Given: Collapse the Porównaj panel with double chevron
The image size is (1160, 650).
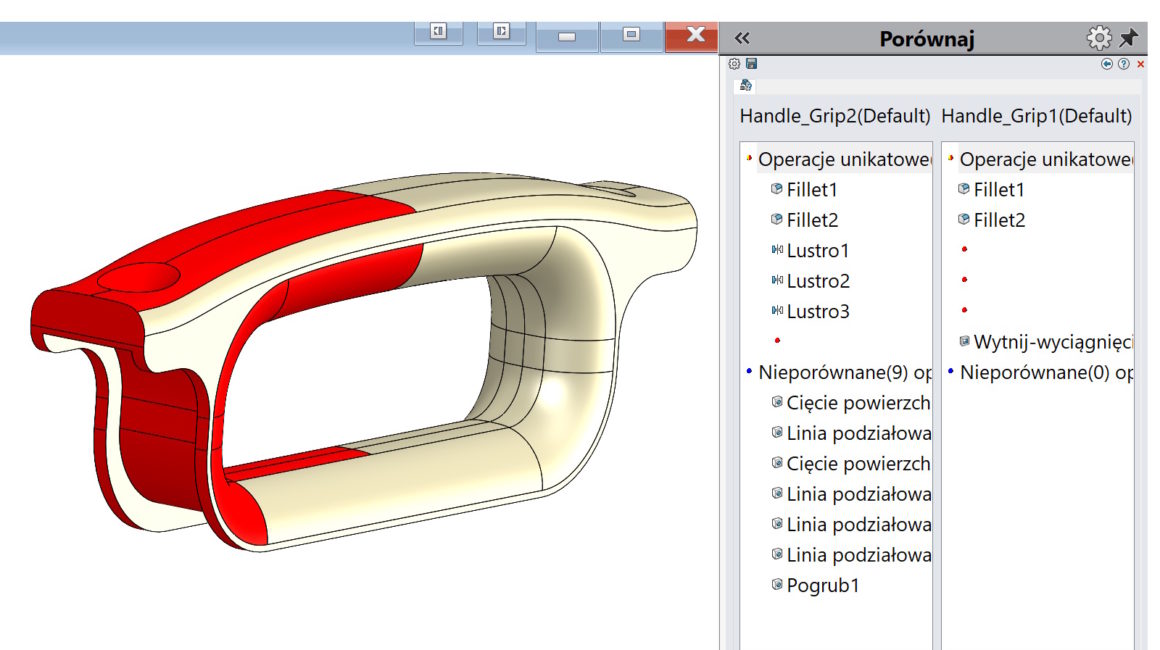Looking at the screenshot, I should (742, 38).
